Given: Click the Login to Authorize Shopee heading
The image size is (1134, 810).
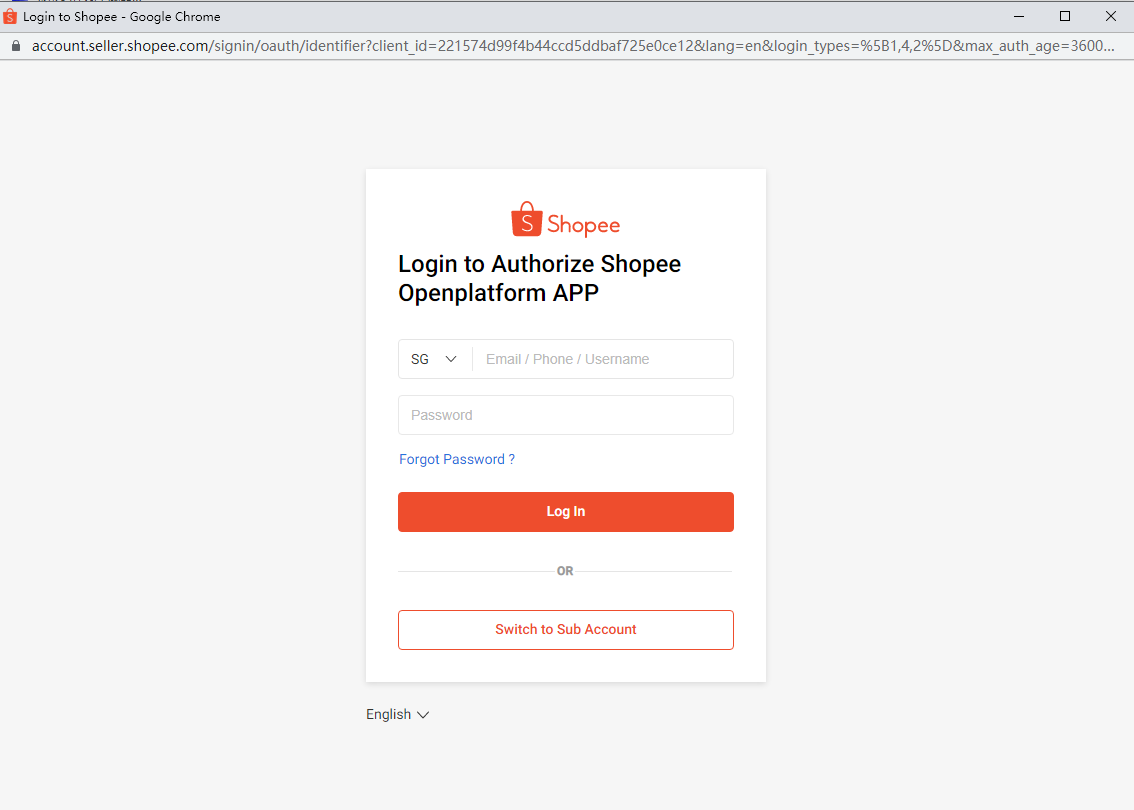Looking at the screenshot, I should (x=540, y=278).
